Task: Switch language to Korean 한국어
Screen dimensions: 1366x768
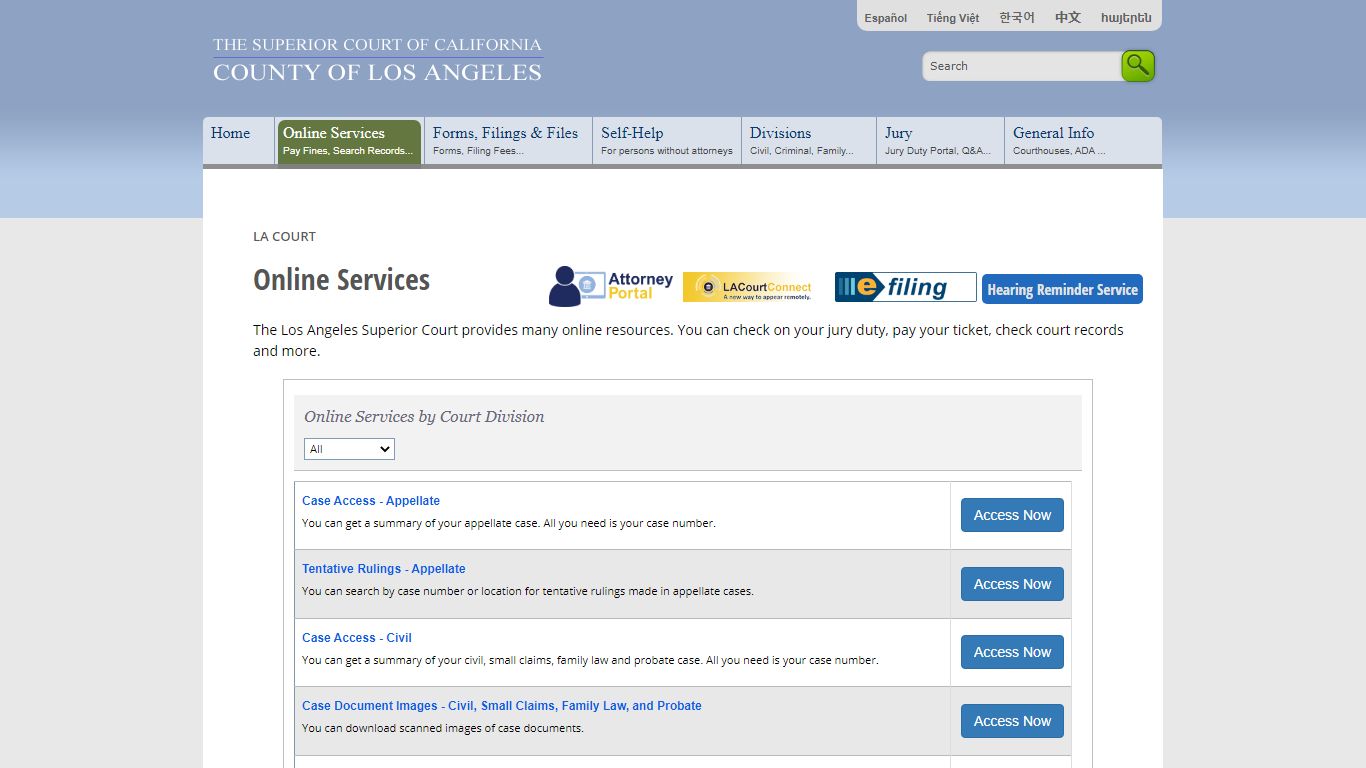Action: 1017,18
